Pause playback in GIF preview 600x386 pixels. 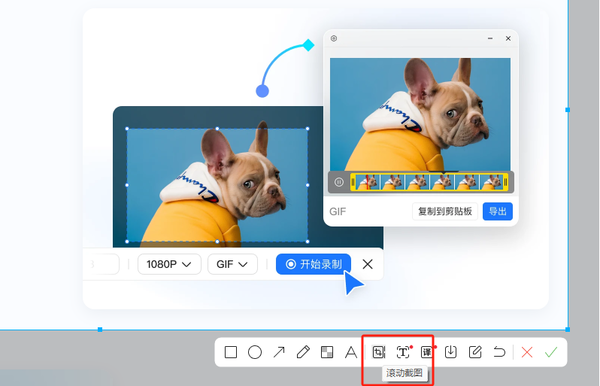click(x=339, y=182)
